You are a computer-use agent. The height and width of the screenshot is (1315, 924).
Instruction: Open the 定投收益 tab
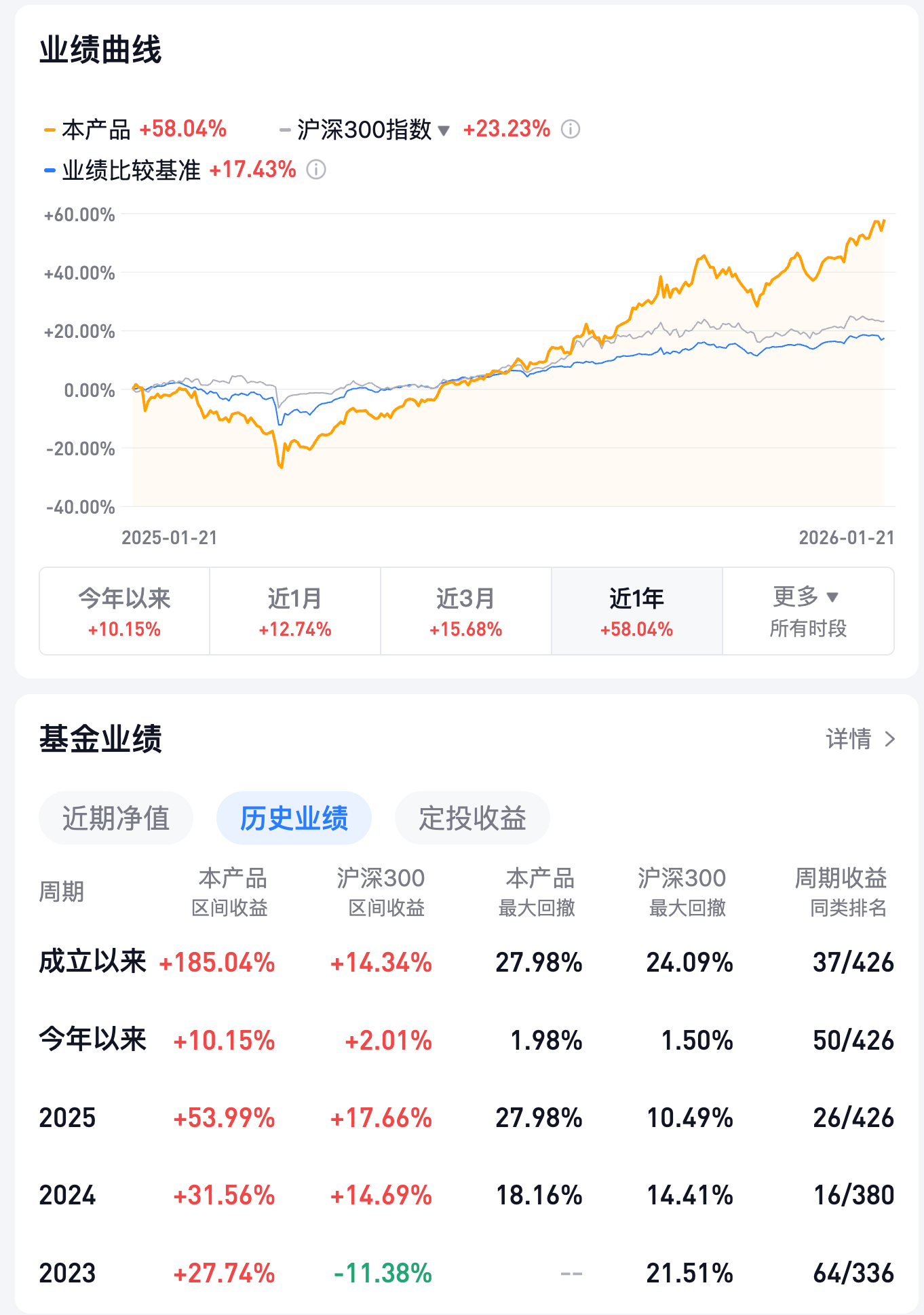click(x=472, y=818)
